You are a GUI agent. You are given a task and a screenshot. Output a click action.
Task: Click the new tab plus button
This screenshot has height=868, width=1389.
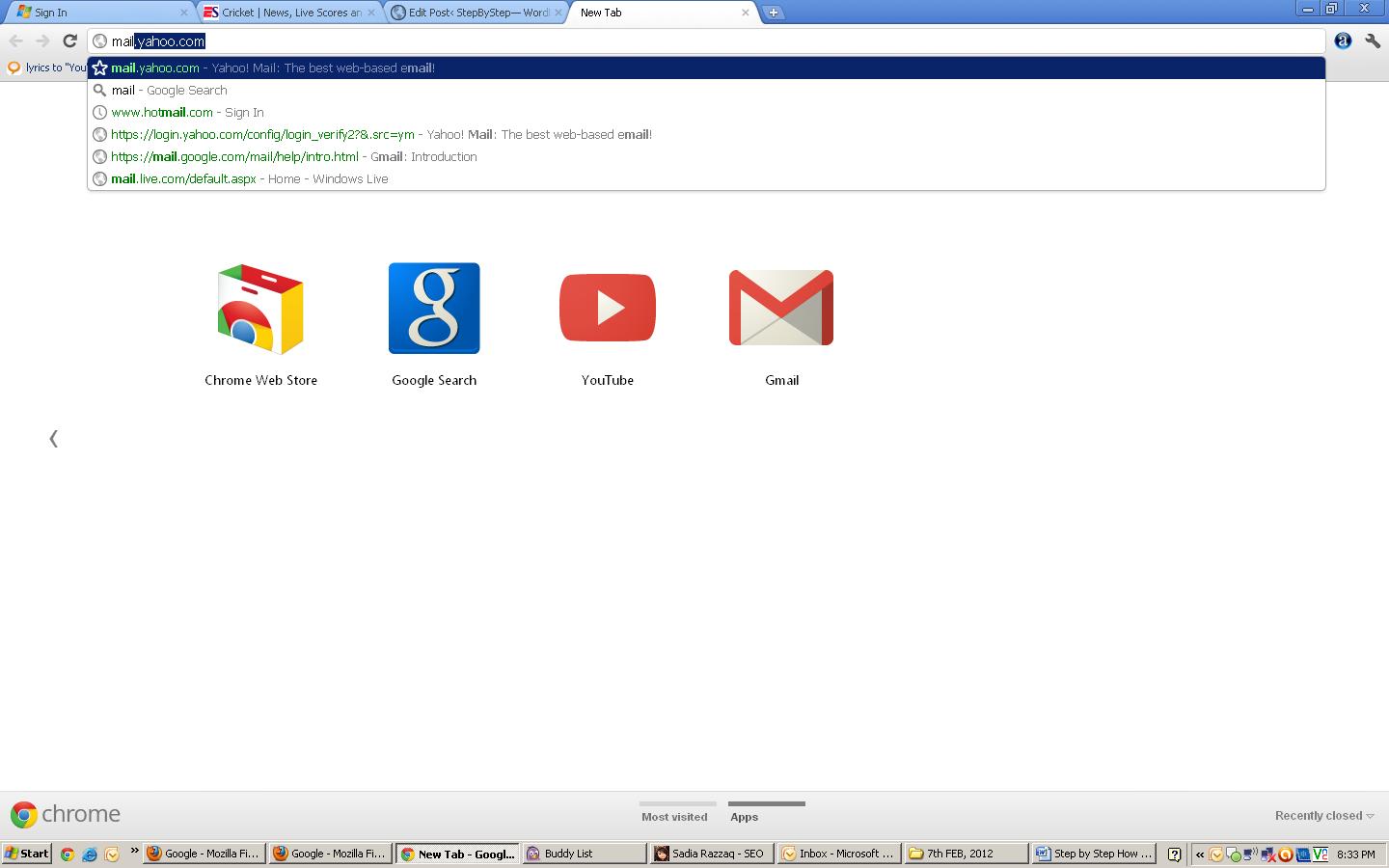[773, 13]
